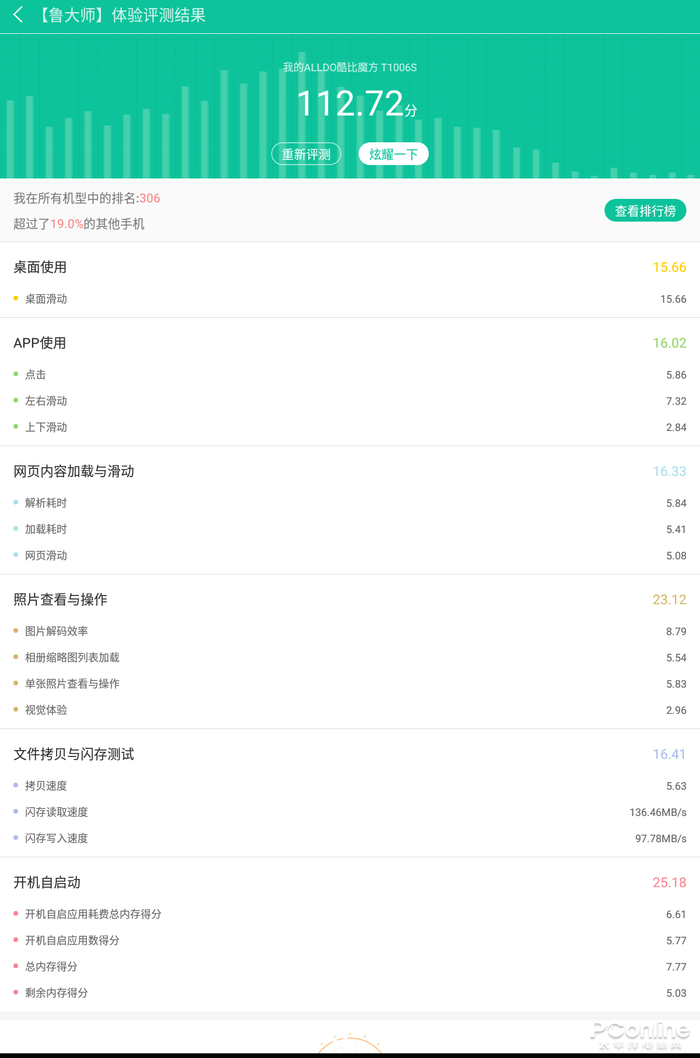Click the 136.46MB/s read speed value
The image size is (700, 1058).
click(x=657, y=812)
